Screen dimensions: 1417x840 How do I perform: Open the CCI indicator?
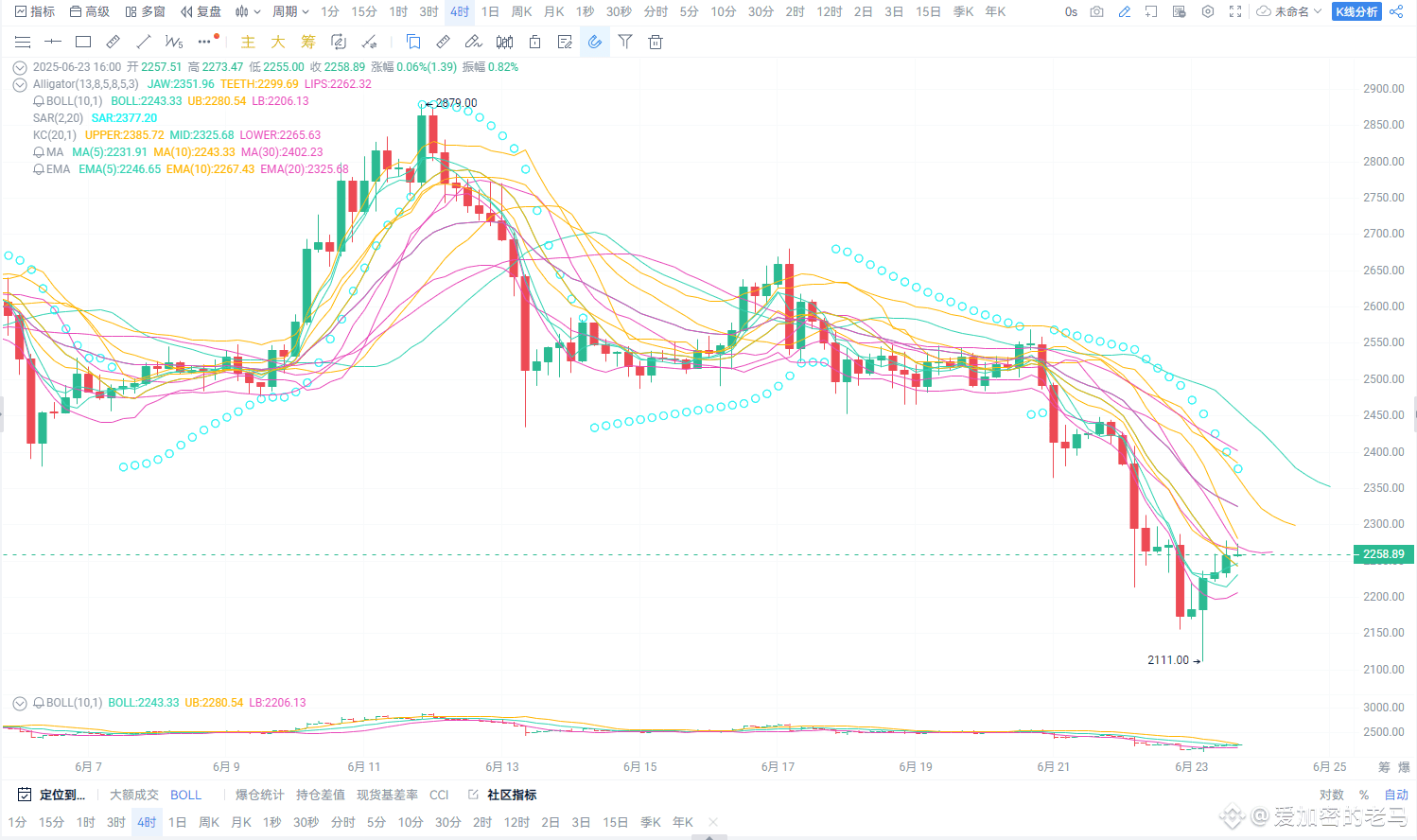pyautogui.click(x=439, y=795)
